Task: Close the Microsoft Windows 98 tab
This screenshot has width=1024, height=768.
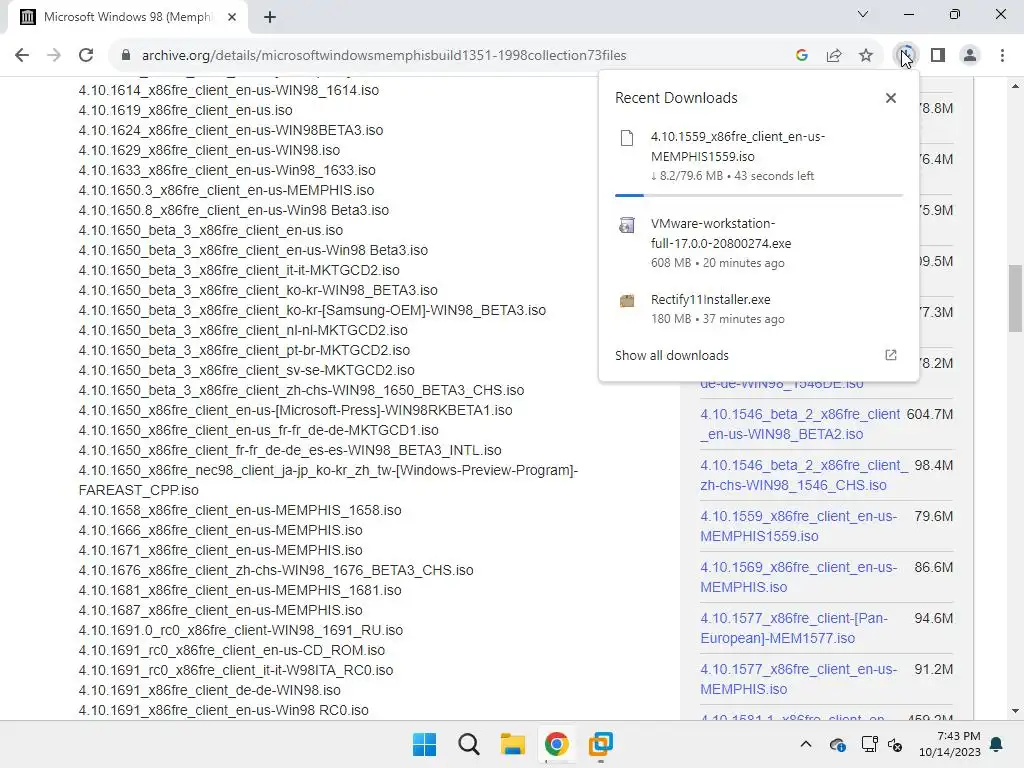Action: point(232,17)
